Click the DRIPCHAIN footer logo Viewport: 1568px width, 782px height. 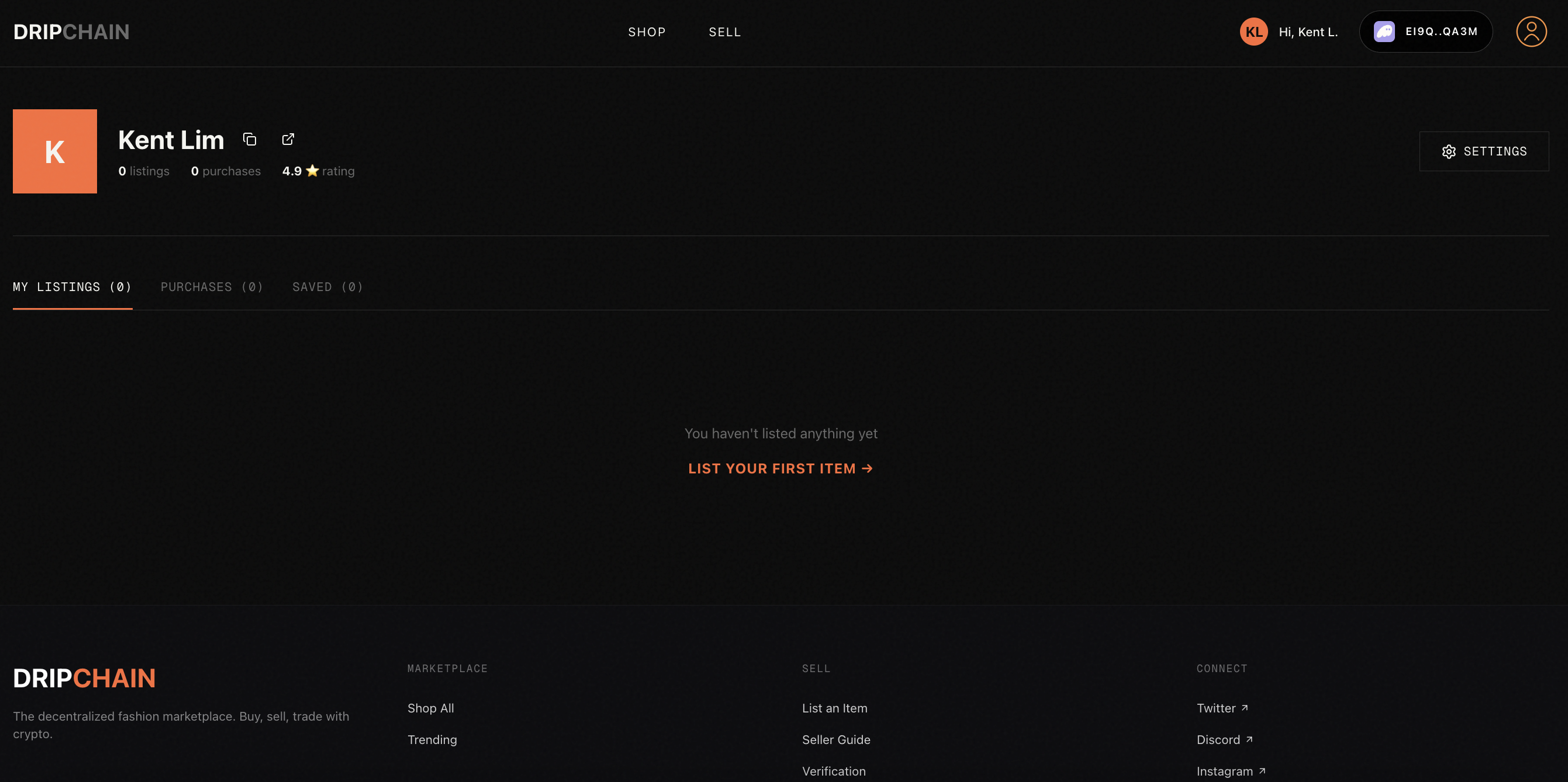(x=84, y=678)
